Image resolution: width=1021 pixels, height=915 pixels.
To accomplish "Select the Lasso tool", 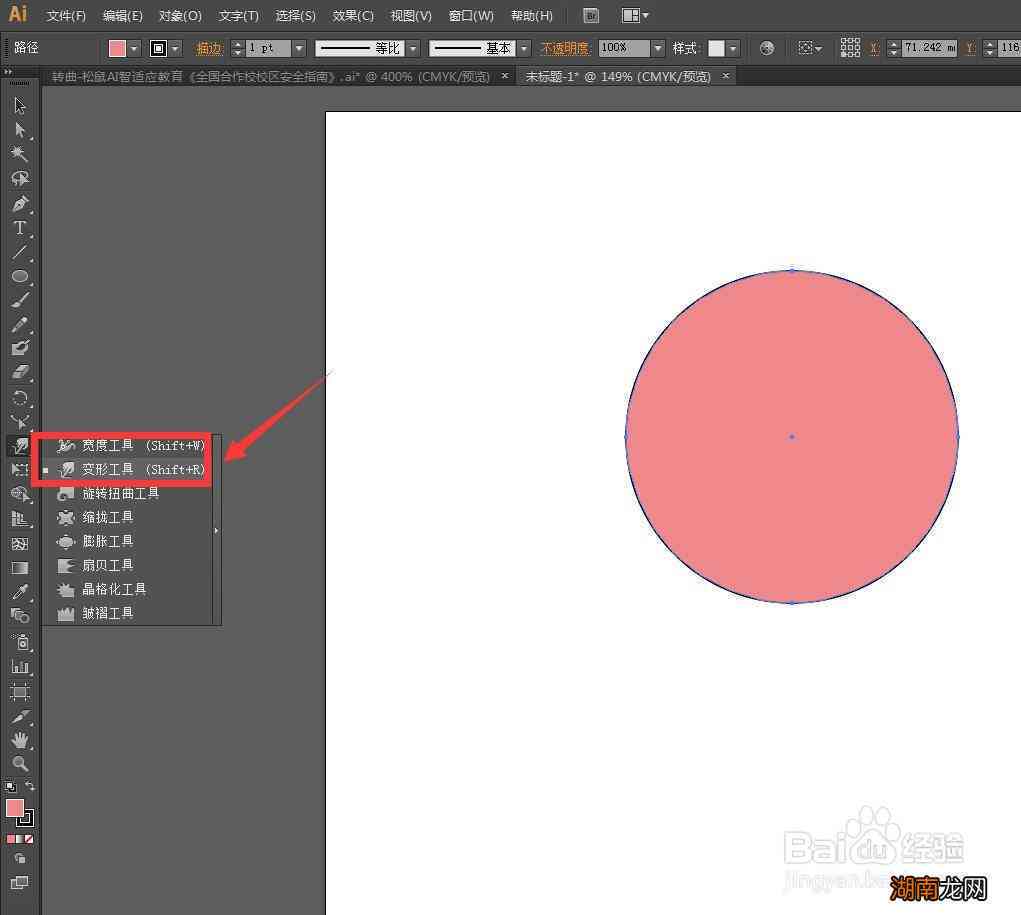I will [20, 178].
